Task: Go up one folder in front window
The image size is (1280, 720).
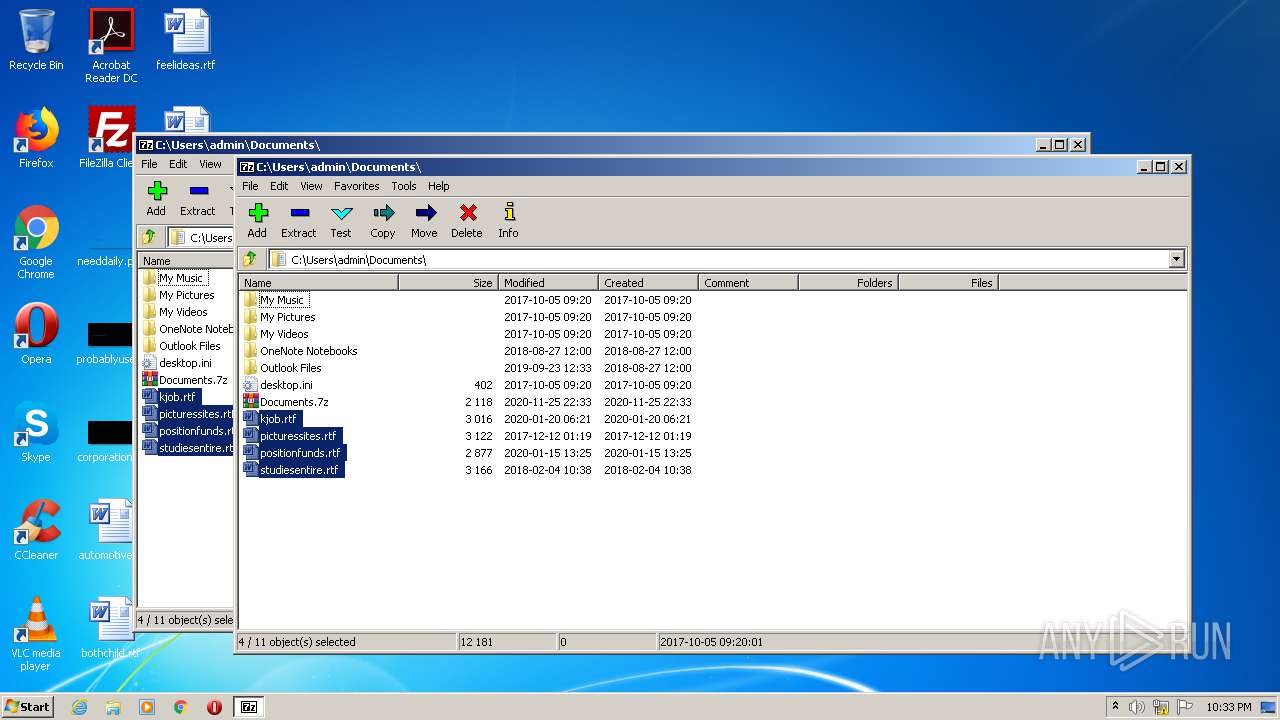Action: tap(250, 259)
